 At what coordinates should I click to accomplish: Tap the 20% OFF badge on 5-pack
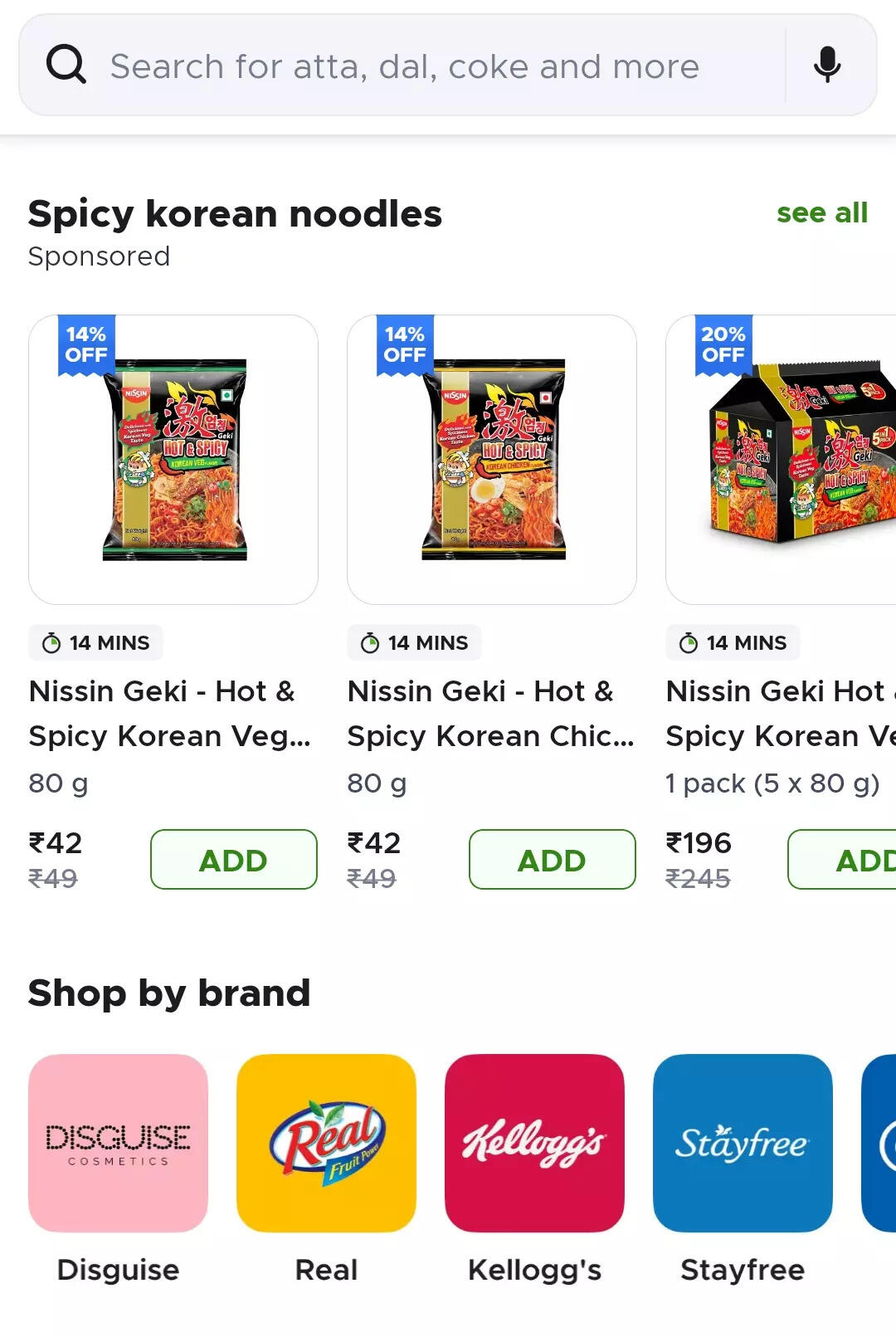click(x=723, y=345)
